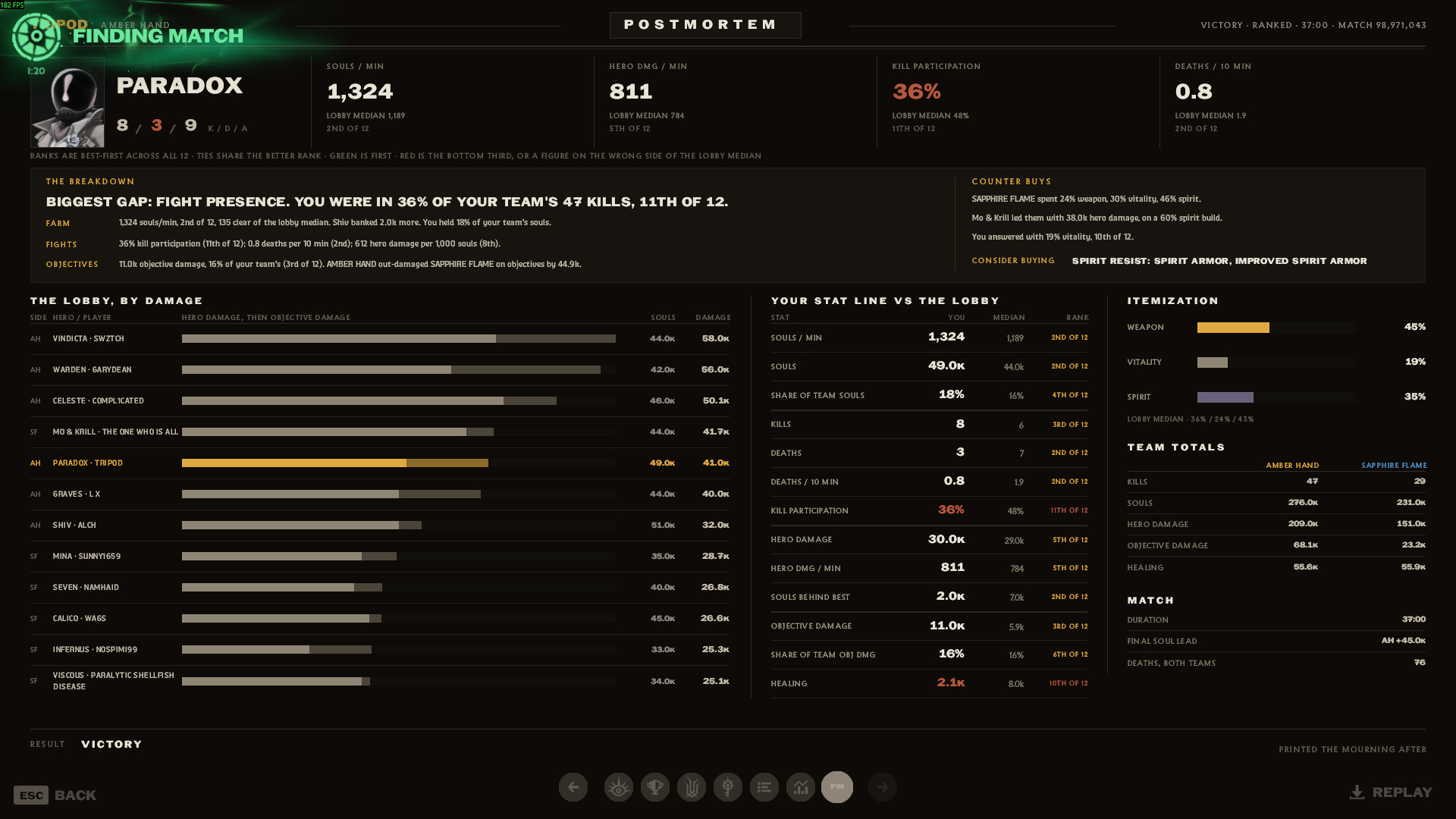
Task: Click the match info header with Match 98,971,043
Action: (x=1313, y=26)
